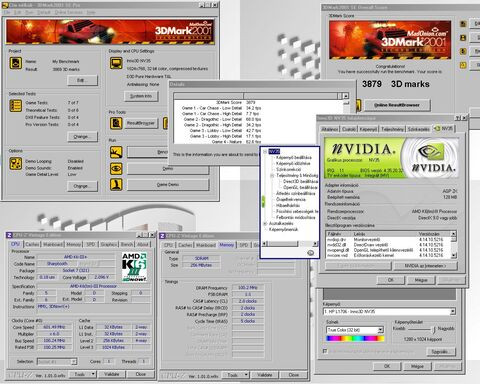480x384 pixels.
Task: Collapse the Teljesítmény & Minőség tree node
Action: tap(272, 175)
